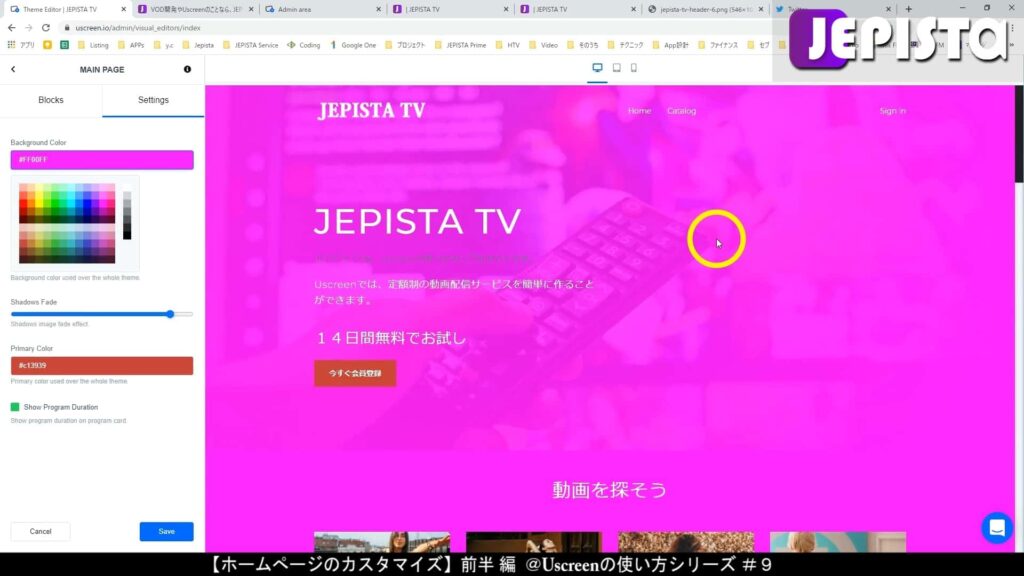
Task: Open the Google One bookmark
Action: pos(353,45)
